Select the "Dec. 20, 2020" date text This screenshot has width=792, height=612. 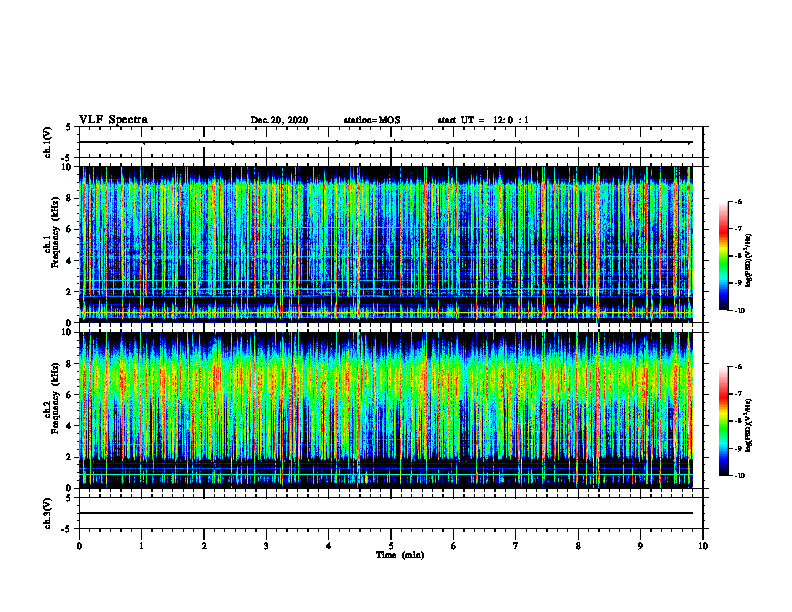[279, 120]
